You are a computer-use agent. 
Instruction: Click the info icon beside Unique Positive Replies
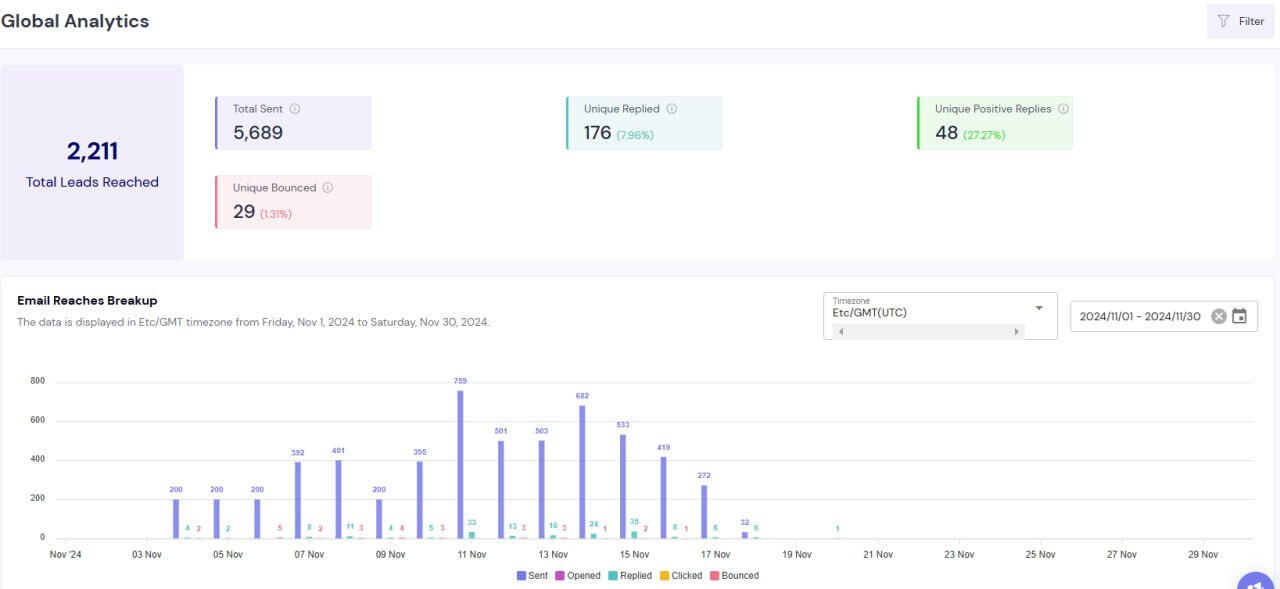click(1063, 109)
